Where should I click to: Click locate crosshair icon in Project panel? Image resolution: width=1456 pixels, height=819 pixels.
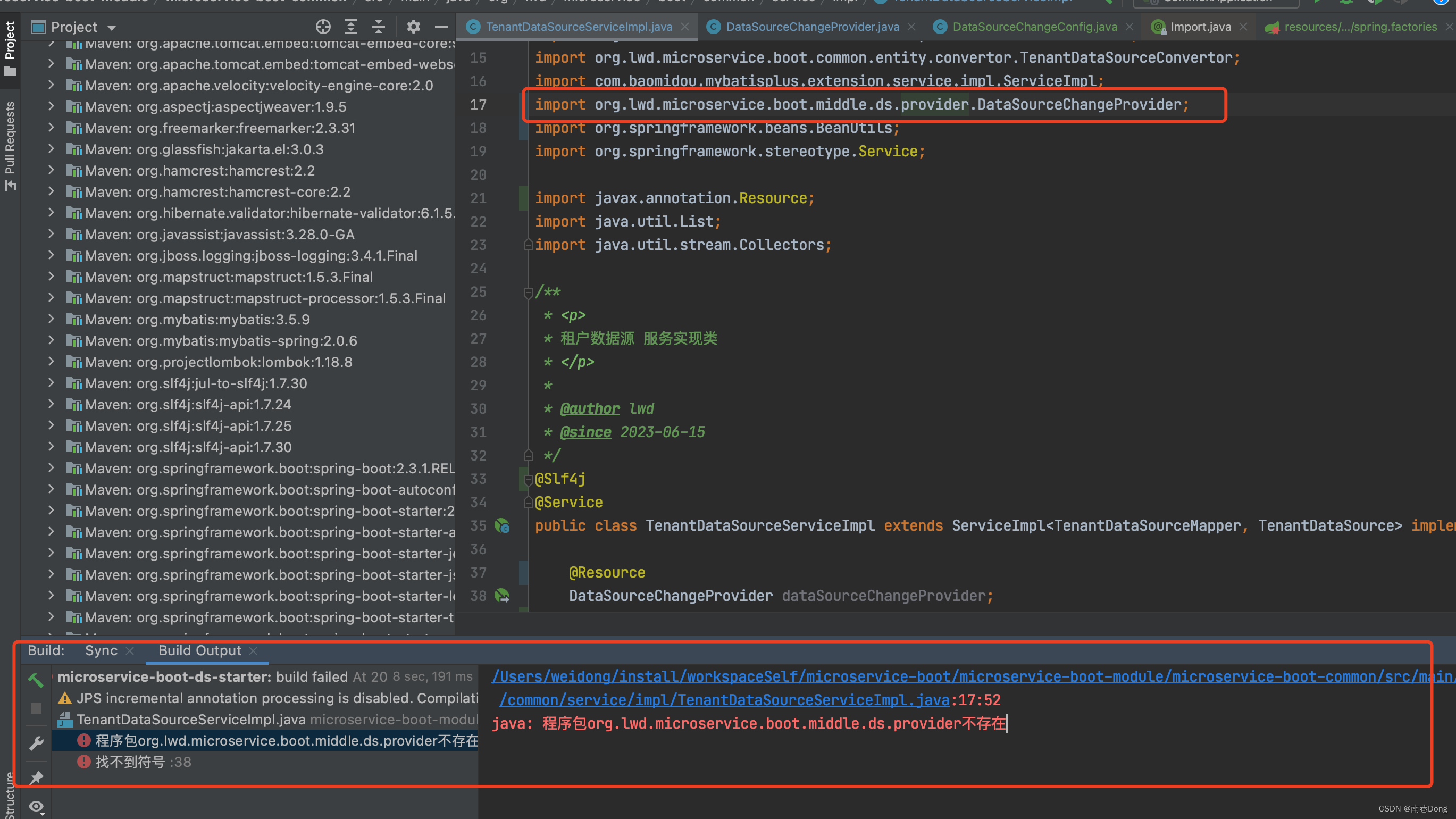click(323, 27)
